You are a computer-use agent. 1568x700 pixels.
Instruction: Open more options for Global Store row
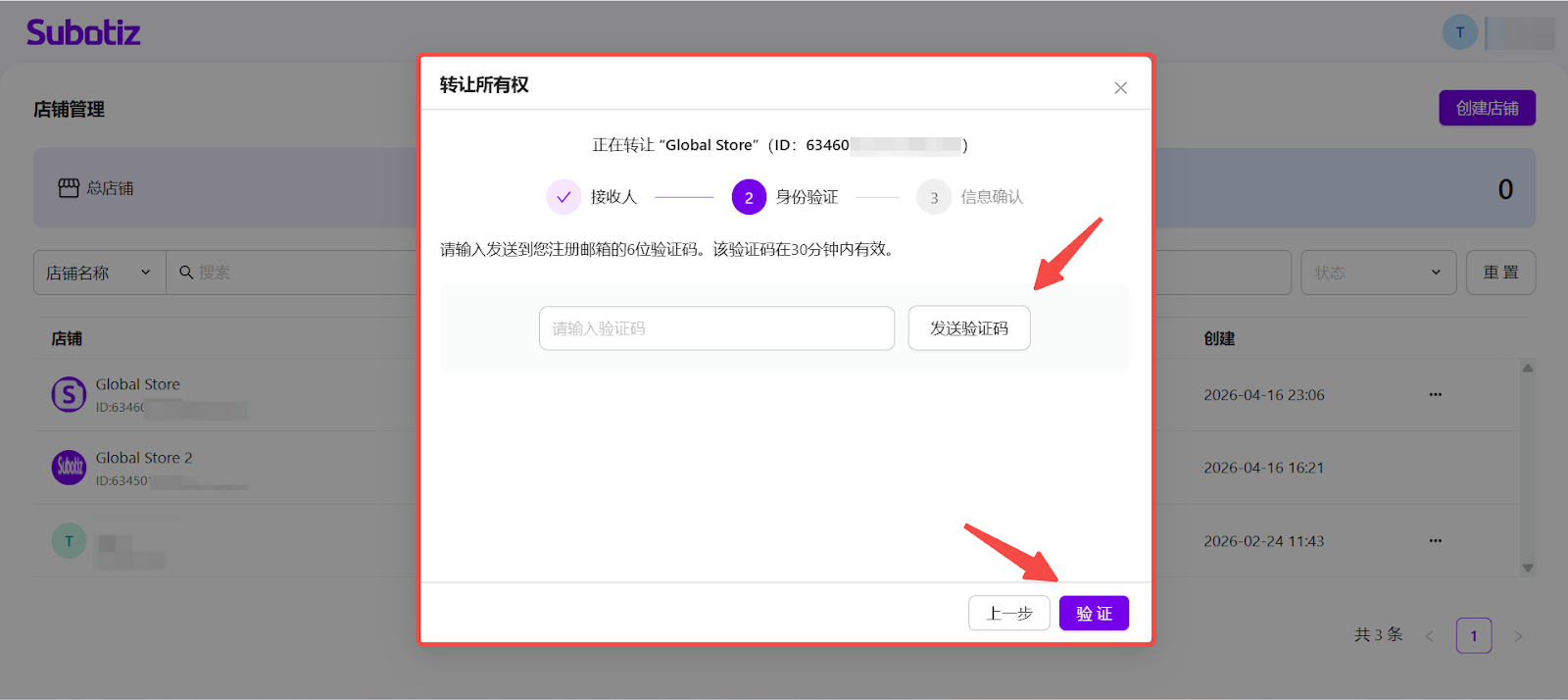click(x=1435, y=395)
